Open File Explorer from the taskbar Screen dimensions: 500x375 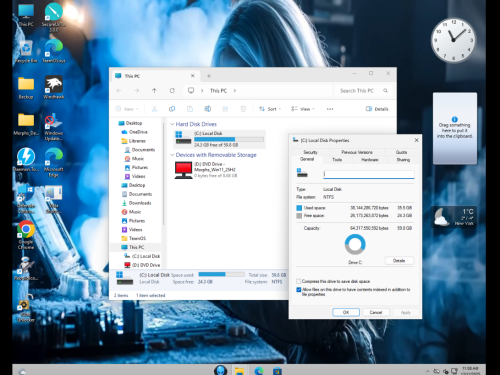[239, 371]
